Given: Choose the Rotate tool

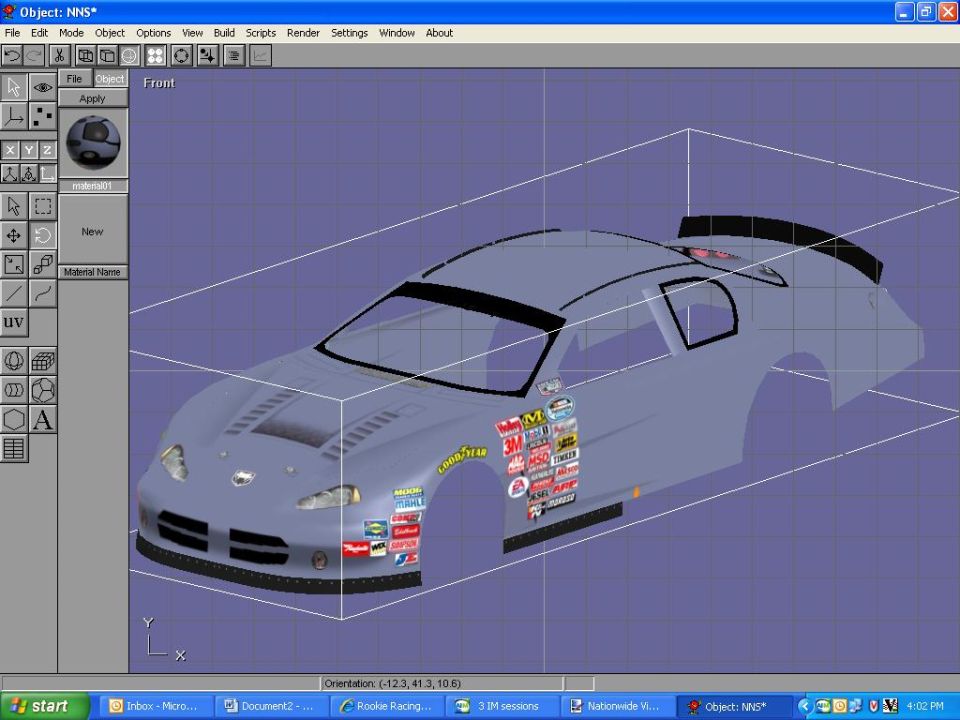Looking at the screenshot, I should point(43,235).
